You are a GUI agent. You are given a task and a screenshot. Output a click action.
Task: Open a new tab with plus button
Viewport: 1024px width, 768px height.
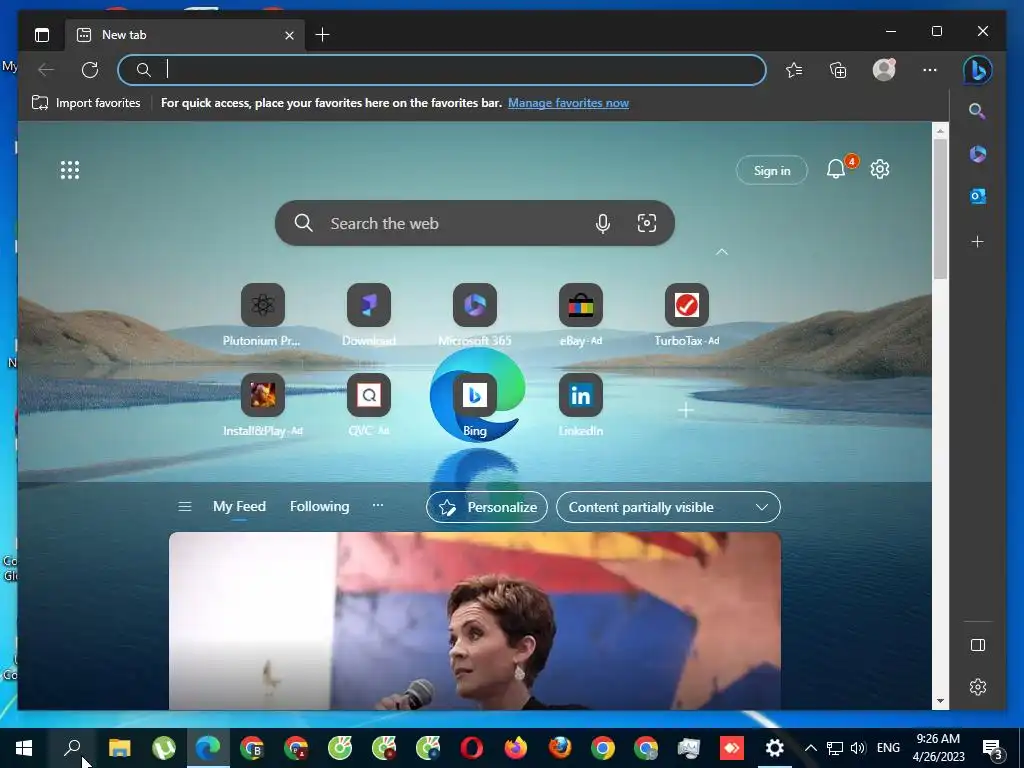click(x=322, y=35)
